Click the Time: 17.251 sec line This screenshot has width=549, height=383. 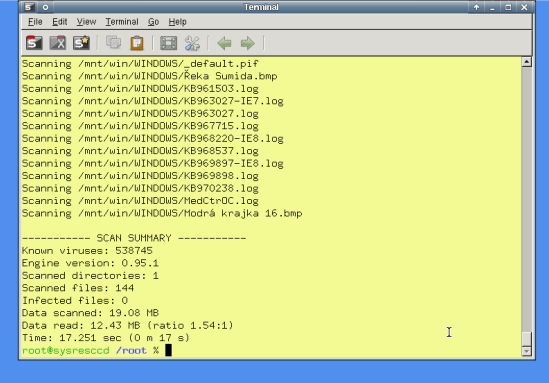click(106, 338)
